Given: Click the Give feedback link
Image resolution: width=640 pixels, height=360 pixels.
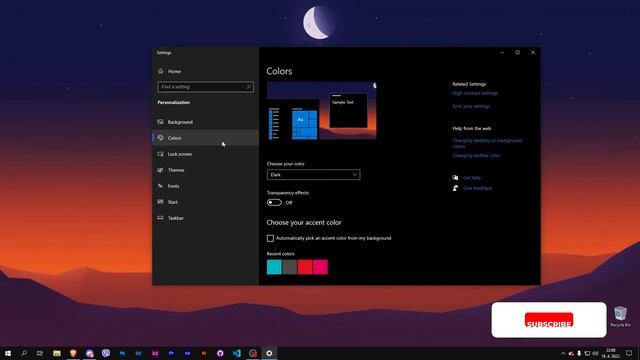Looking at the screenshot, I should 477,188.
